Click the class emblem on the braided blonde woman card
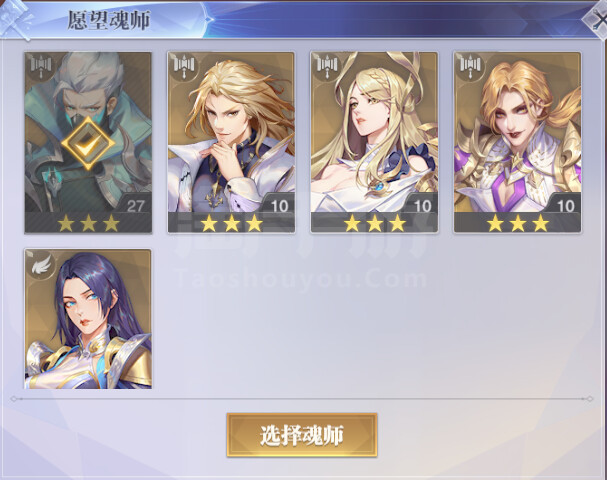This screenshot has height=480, width=607. click(327, 65)
